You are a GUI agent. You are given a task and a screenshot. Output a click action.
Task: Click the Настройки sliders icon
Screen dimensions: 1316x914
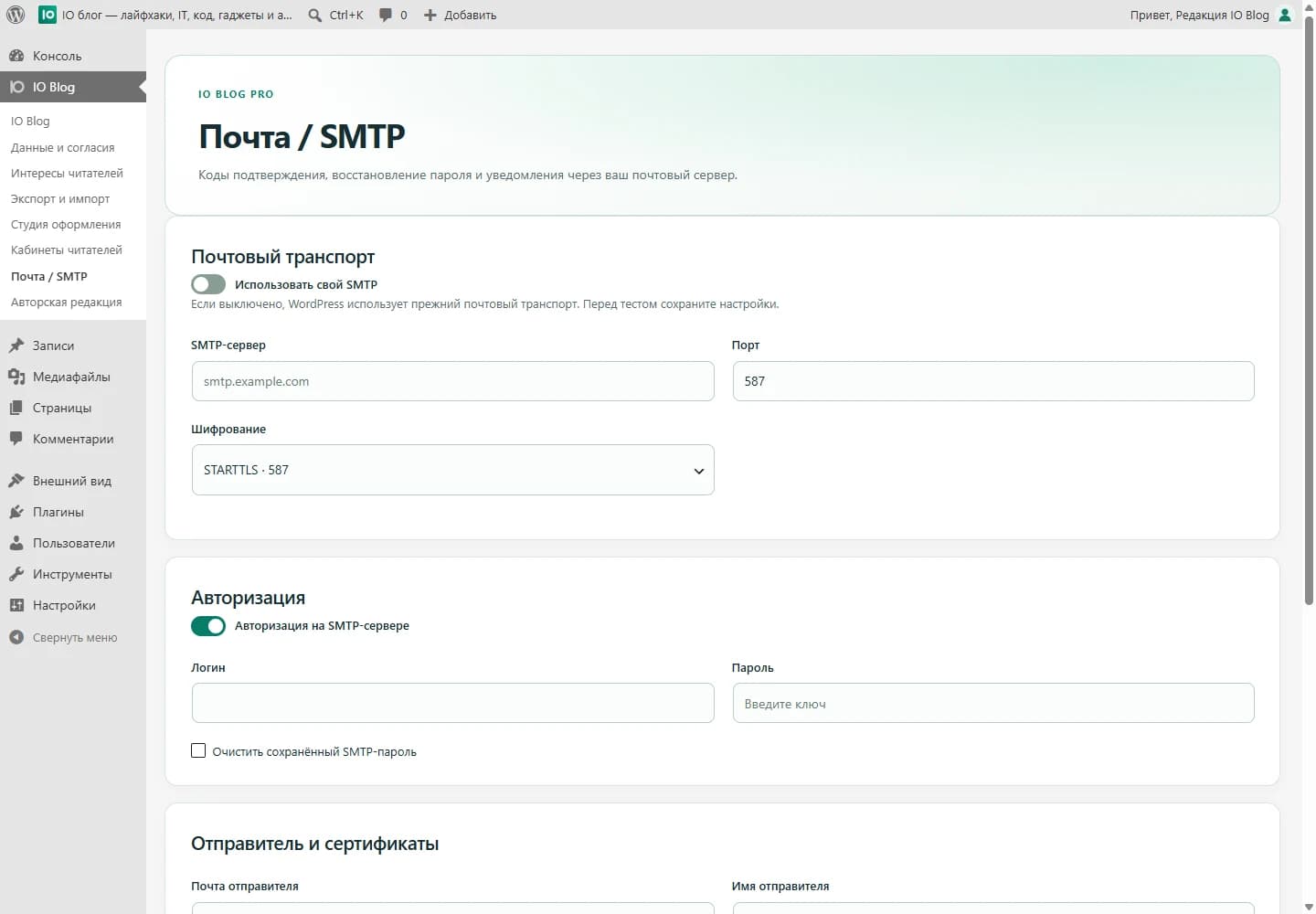click(x=16, y=605)
